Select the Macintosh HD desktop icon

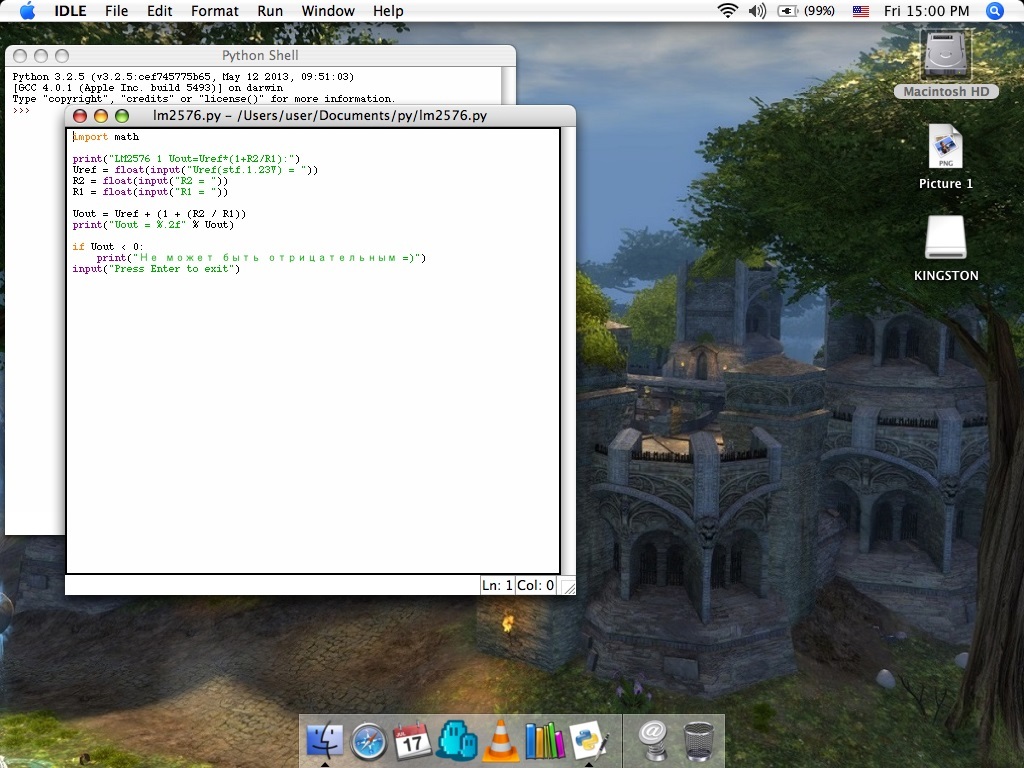946,64
